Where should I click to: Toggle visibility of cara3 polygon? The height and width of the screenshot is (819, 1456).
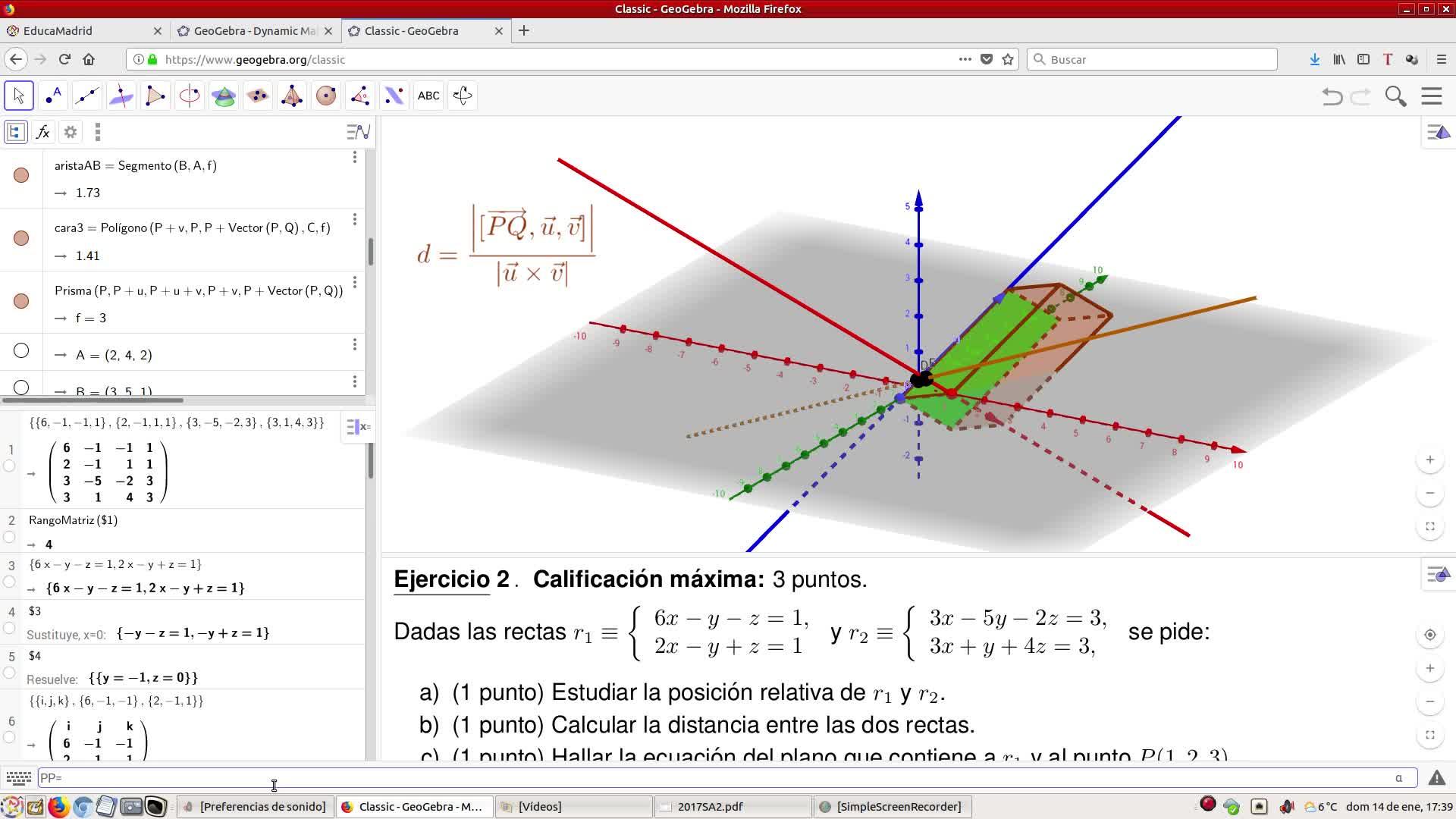[x=21, y=238]
